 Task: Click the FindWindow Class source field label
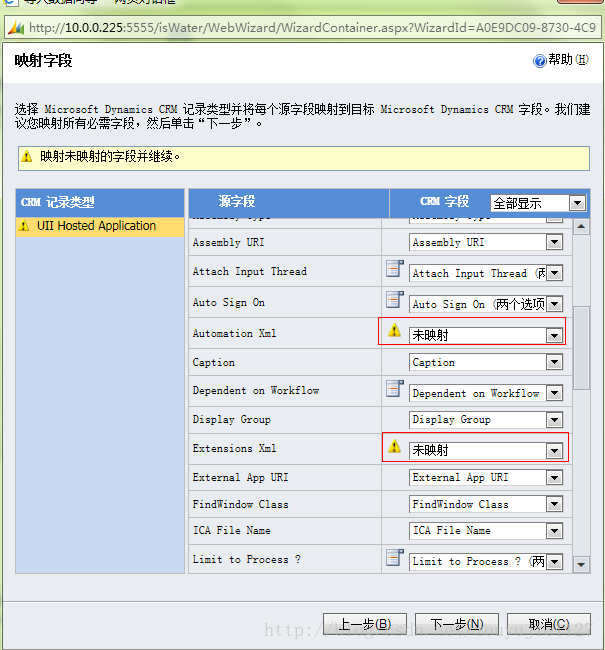[241, 504]
